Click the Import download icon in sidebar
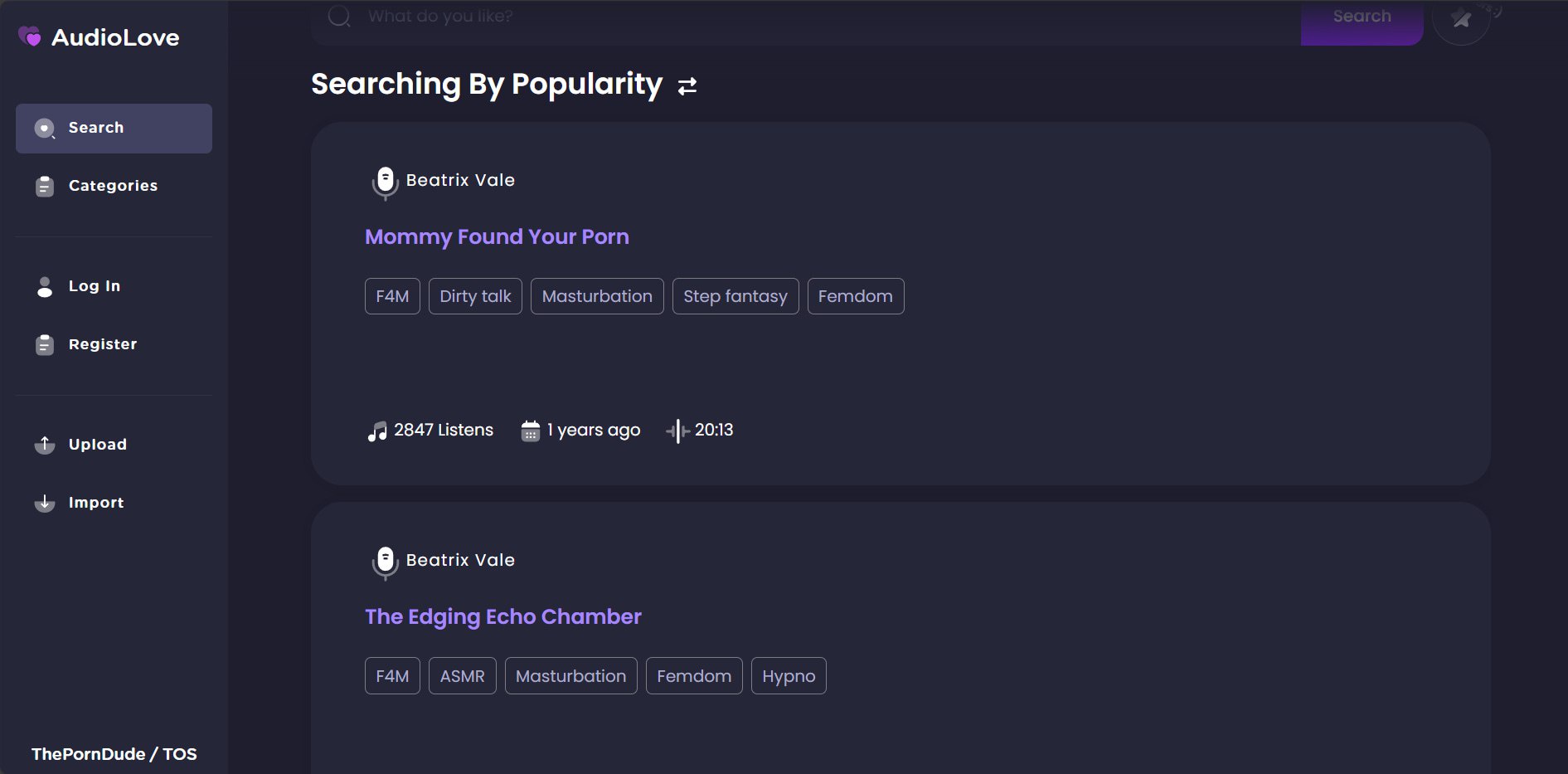This screenshot has width=1568, height=774. tap(45, 503)
